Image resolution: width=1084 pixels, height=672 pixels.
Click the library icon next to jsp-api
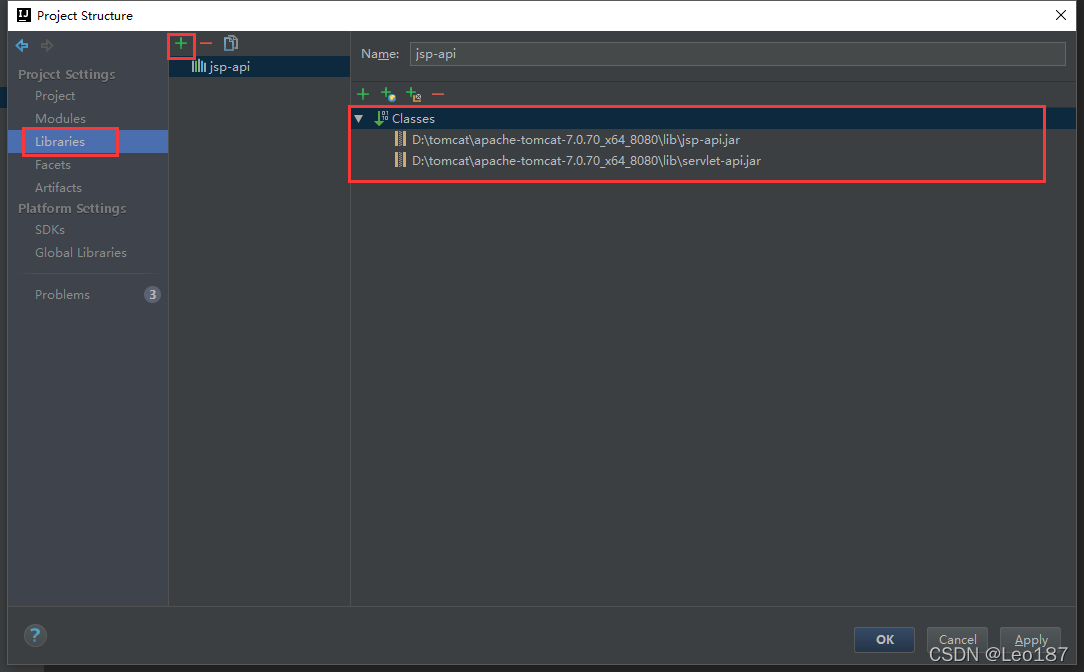tap(198, 66)
